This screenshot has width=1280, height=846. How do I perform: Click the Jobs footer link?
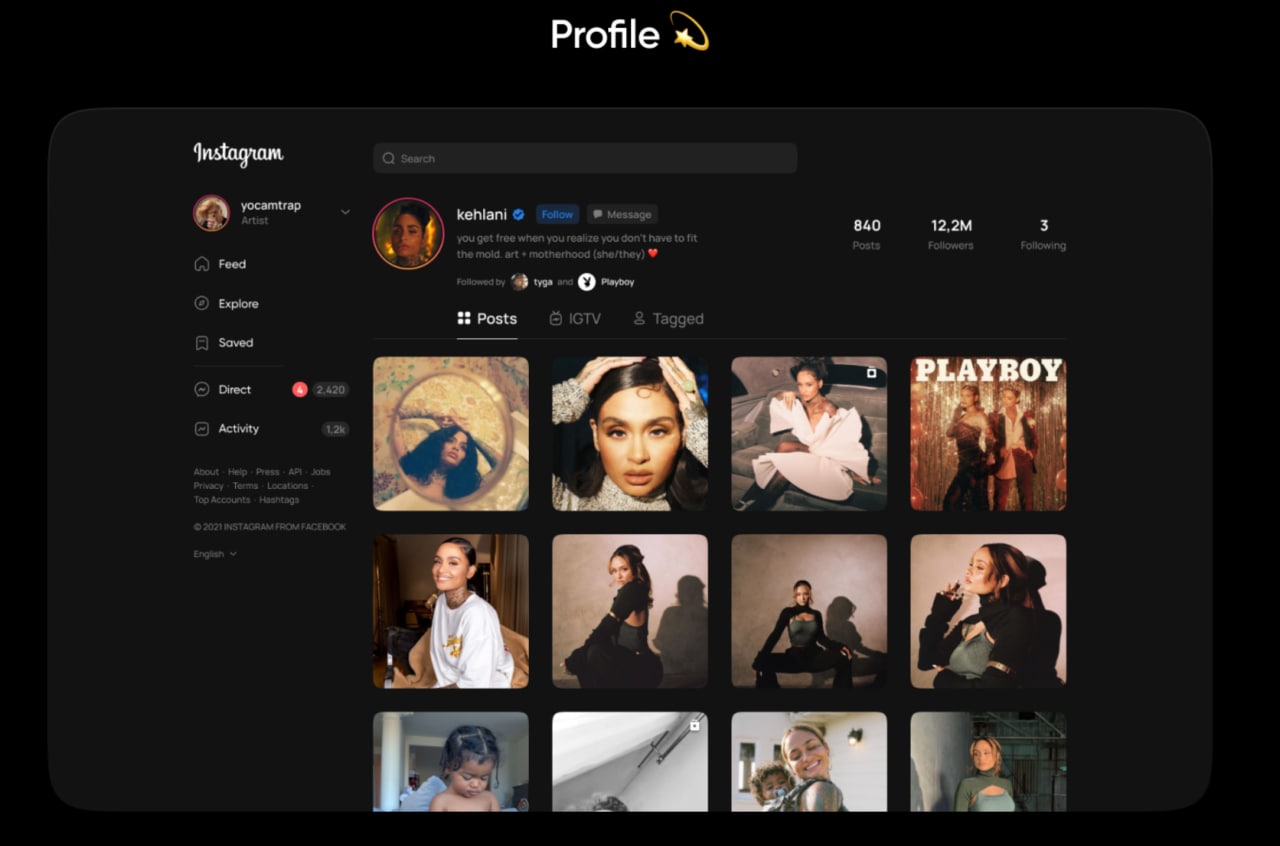pyautogui.click(x=320, y=472)
